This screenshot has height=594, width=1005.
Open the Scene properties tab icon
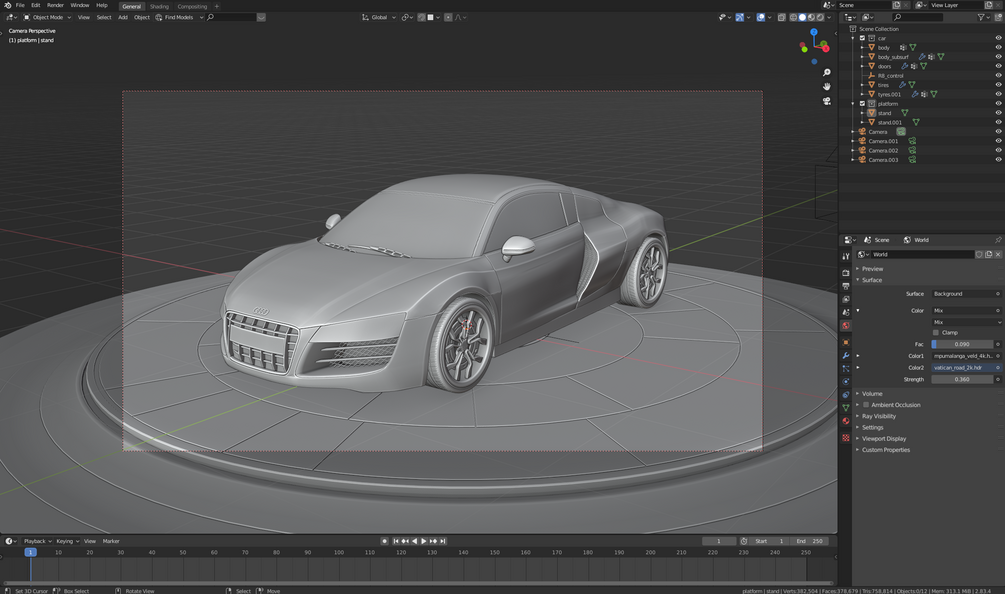(846, 312)
